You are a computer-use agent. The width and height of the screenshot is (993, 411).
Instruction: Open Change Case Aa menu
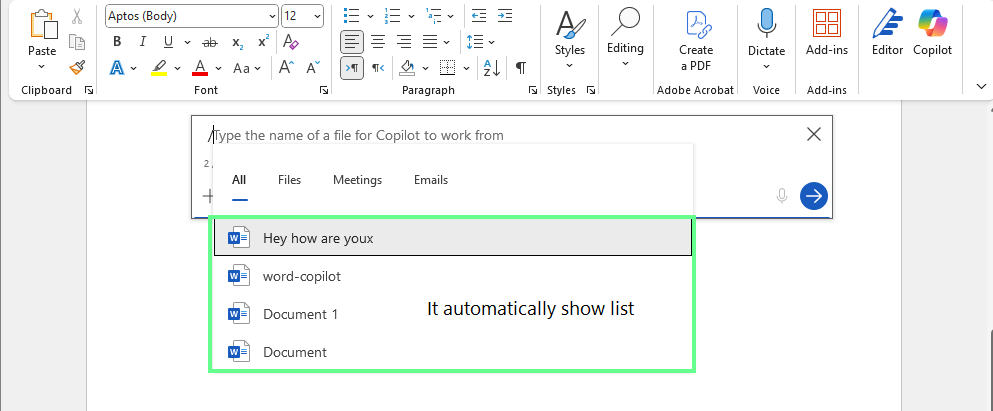click(246, 68)
